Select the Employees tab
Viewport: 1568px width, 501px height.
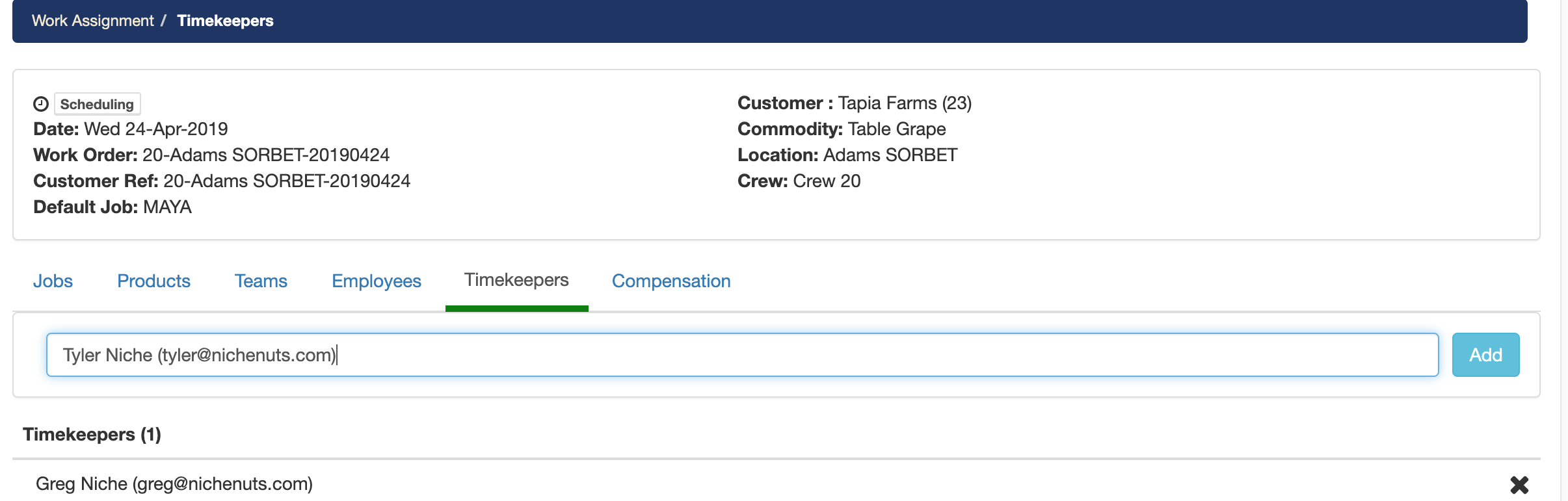(x=376, y=281)
